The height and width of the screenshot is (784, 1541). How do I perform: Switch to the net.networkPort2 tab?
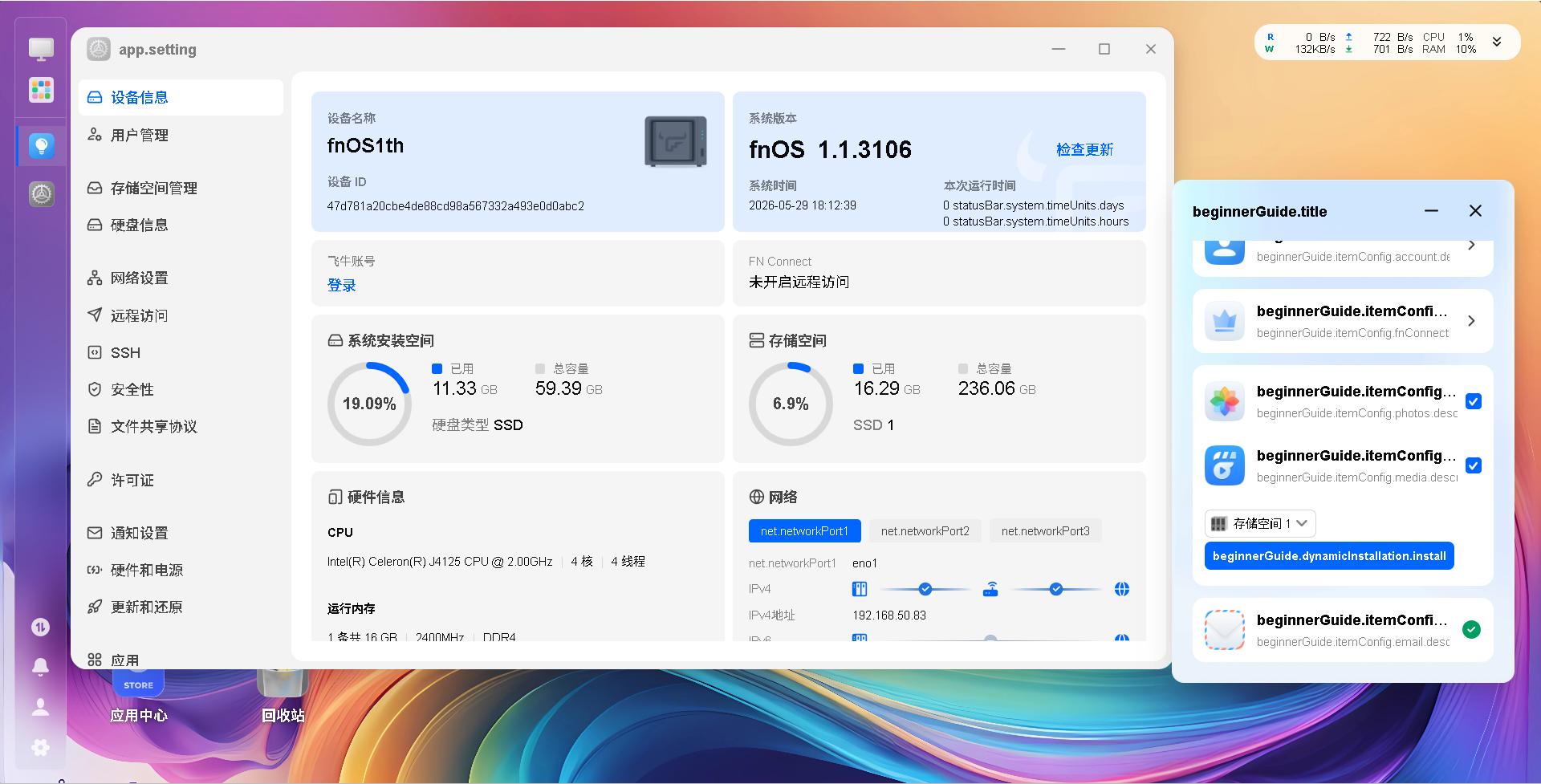tap(925, 531)
